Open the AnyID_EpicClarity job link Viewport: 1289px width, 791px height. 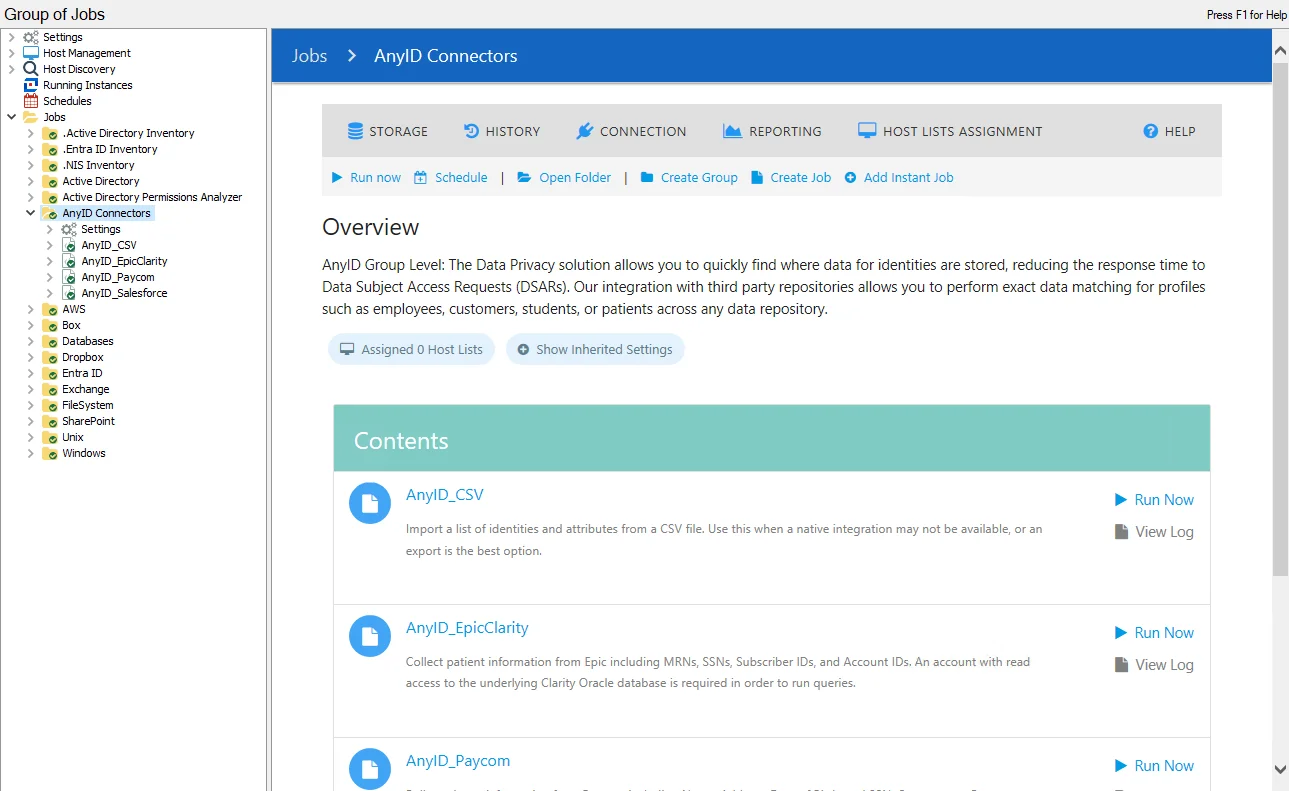[x=467, y=628]
